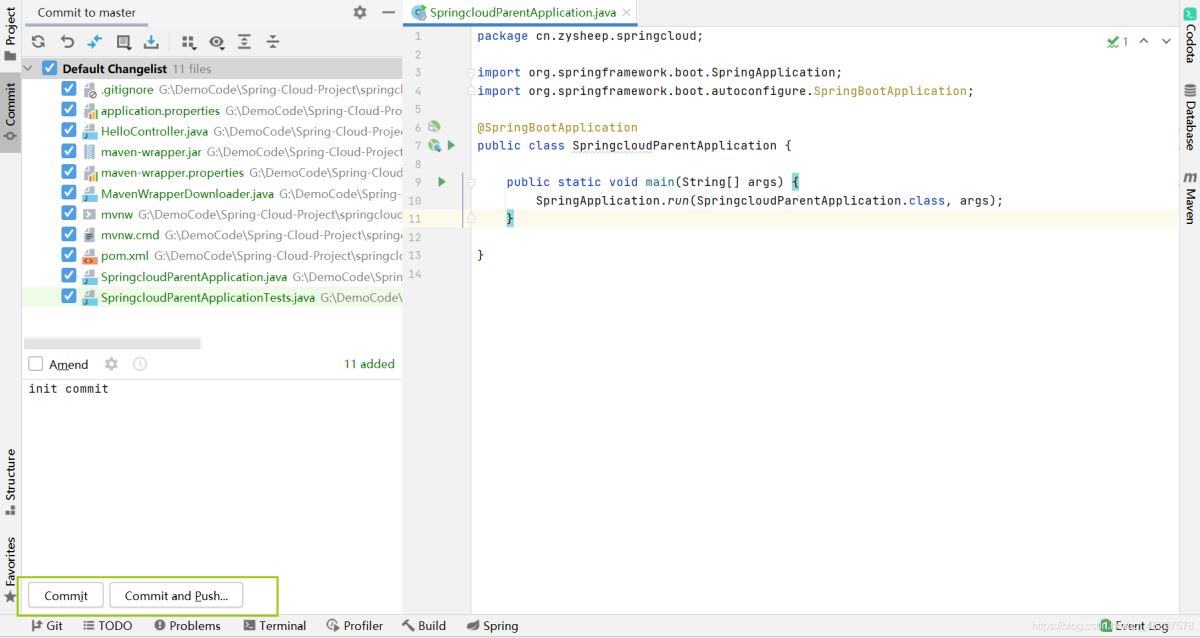The width and height of the screenshot is (1200, 638).
Task: Click the Expand All icon
Action: [x=244, y=42]
